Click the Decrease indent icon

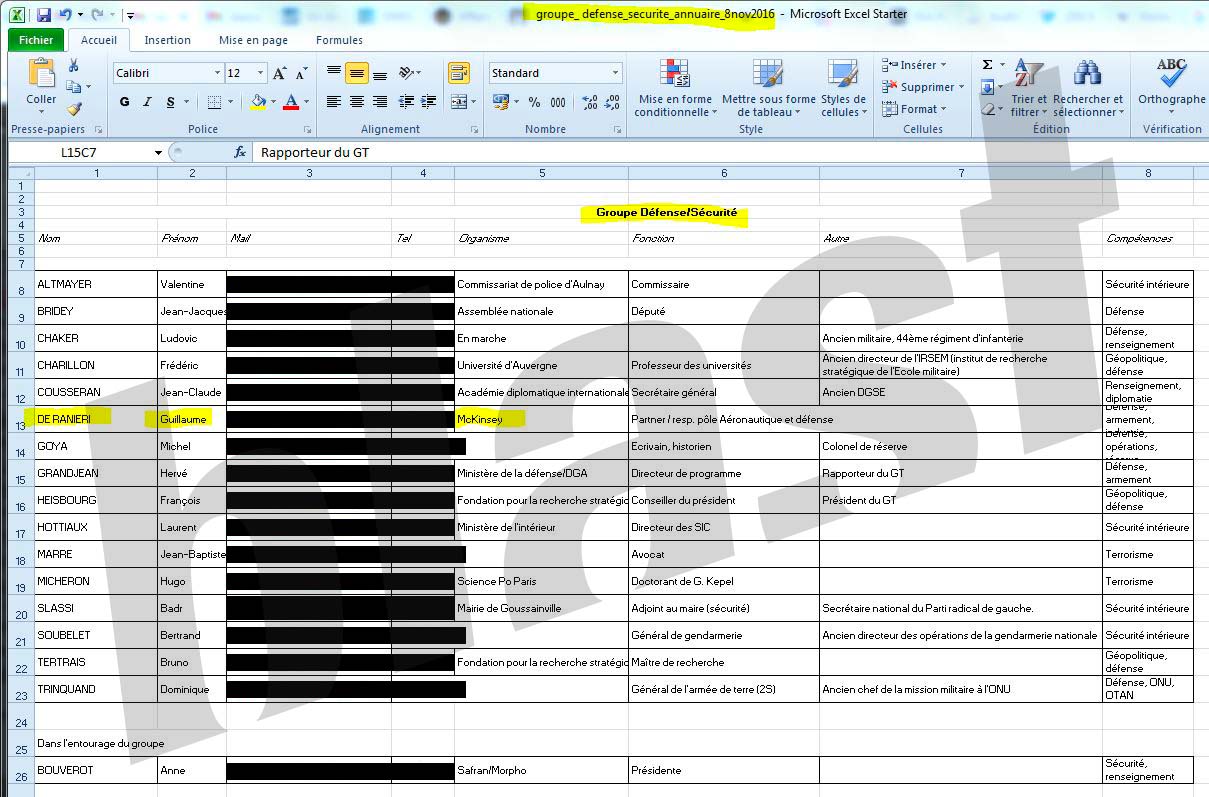[406, 102]
